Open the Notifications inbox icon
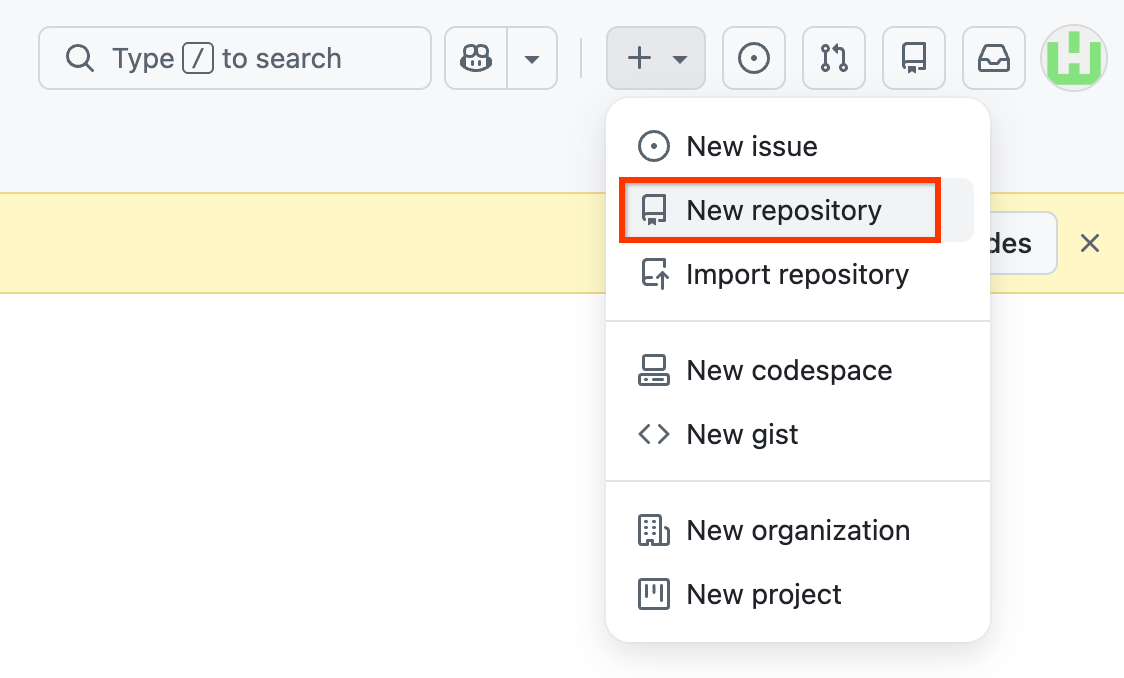 click(x=994, y=58)
